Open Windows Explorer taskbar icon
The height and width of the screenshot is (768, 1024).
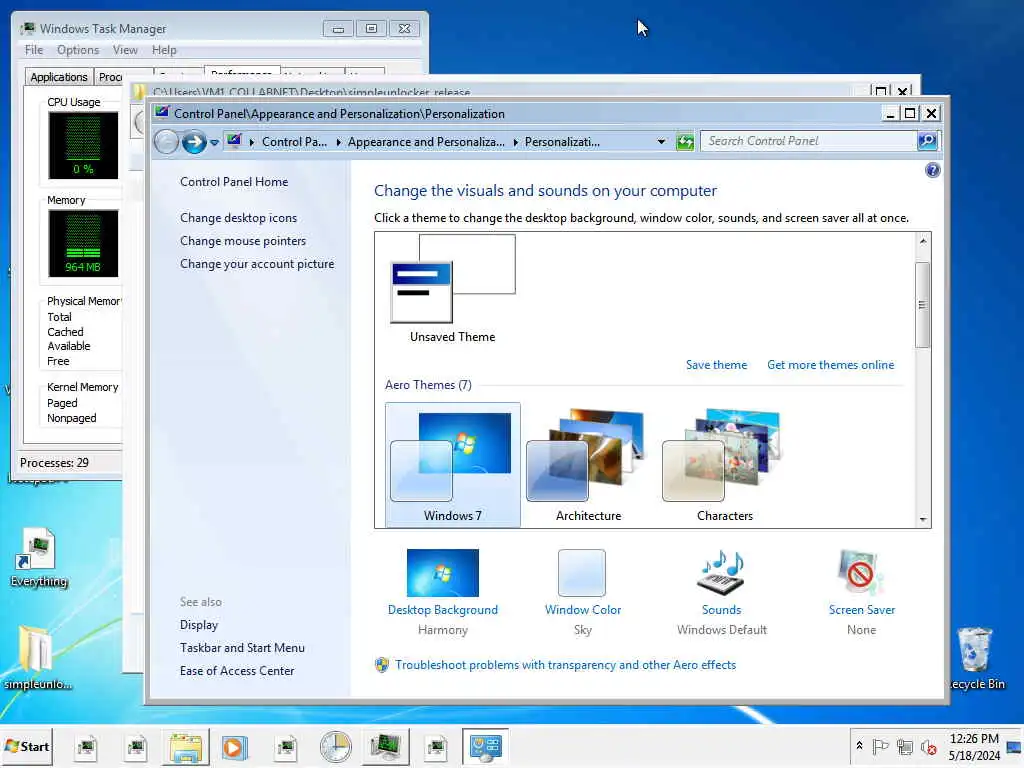(x=186, y=747)
